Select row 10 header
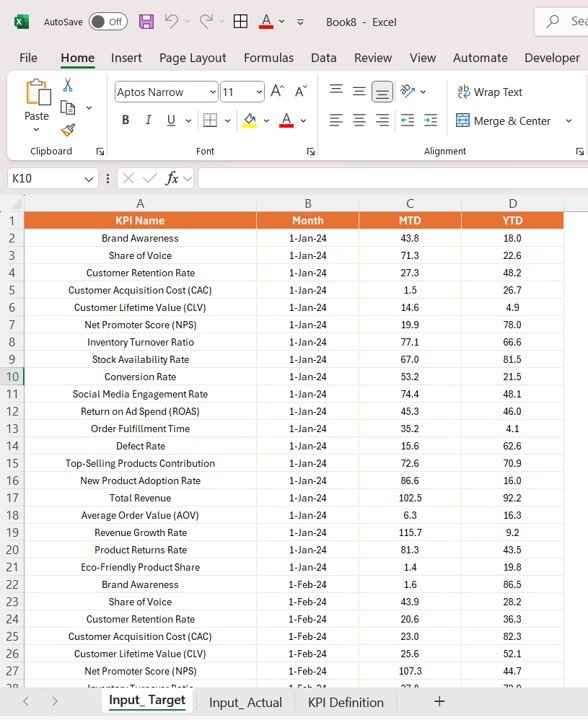Viewport: 588px width, 720px height. click(x=12, y=377)
